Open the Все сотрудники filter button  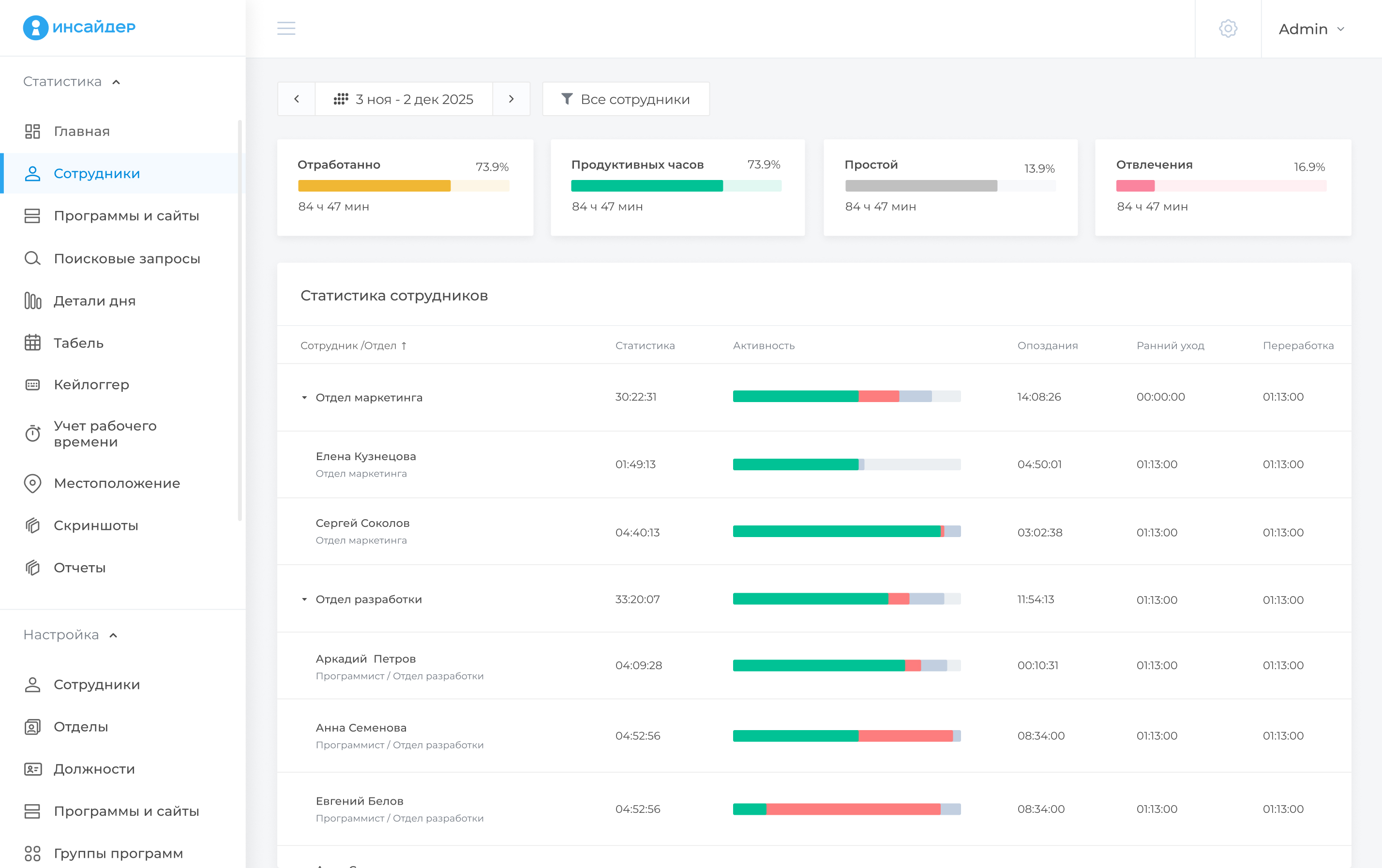coord(626,99)
